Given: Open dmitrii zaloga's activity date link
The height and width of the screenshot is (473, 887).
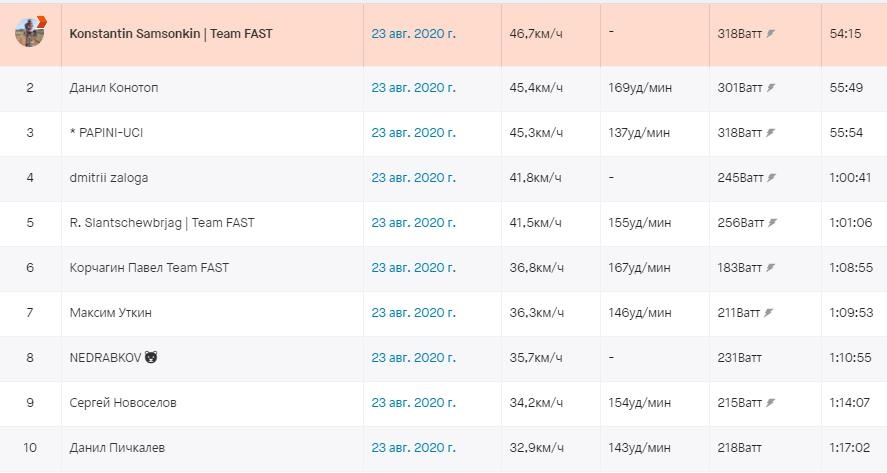Looking at the screenshot, I should coord(413,178).
